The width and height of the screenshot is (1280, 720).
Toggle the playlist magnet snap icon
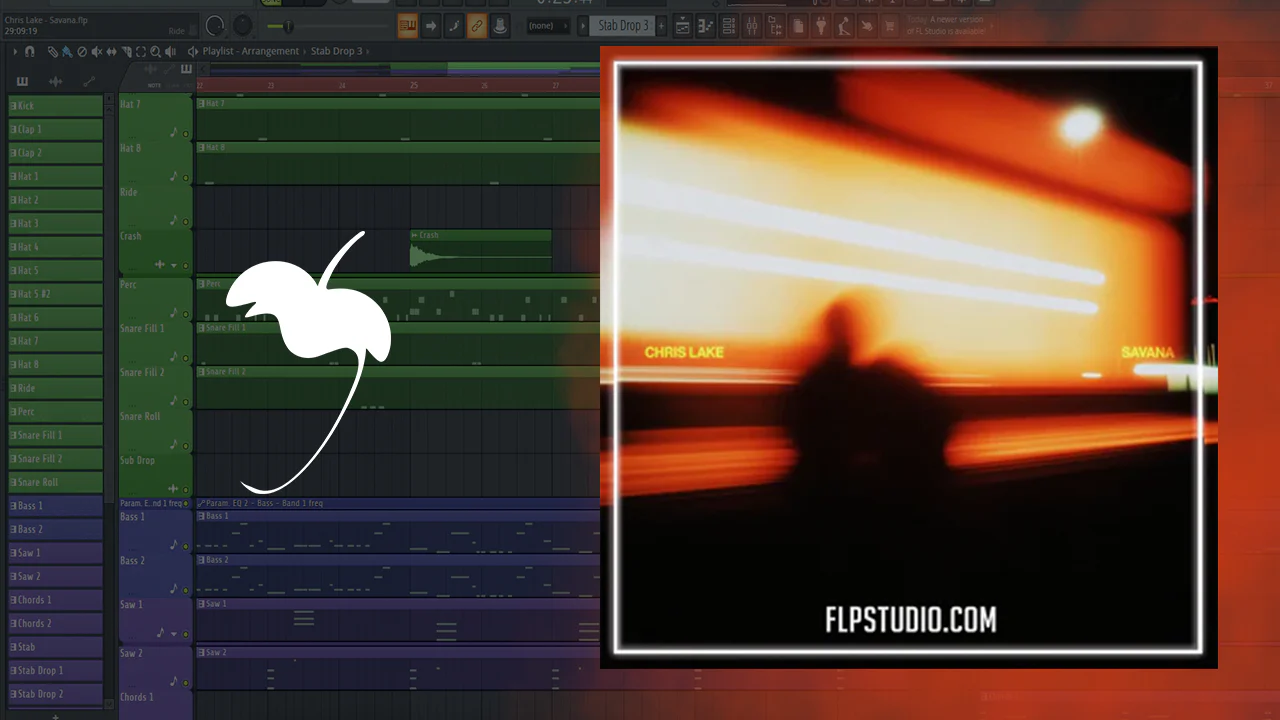click(30, 51)
